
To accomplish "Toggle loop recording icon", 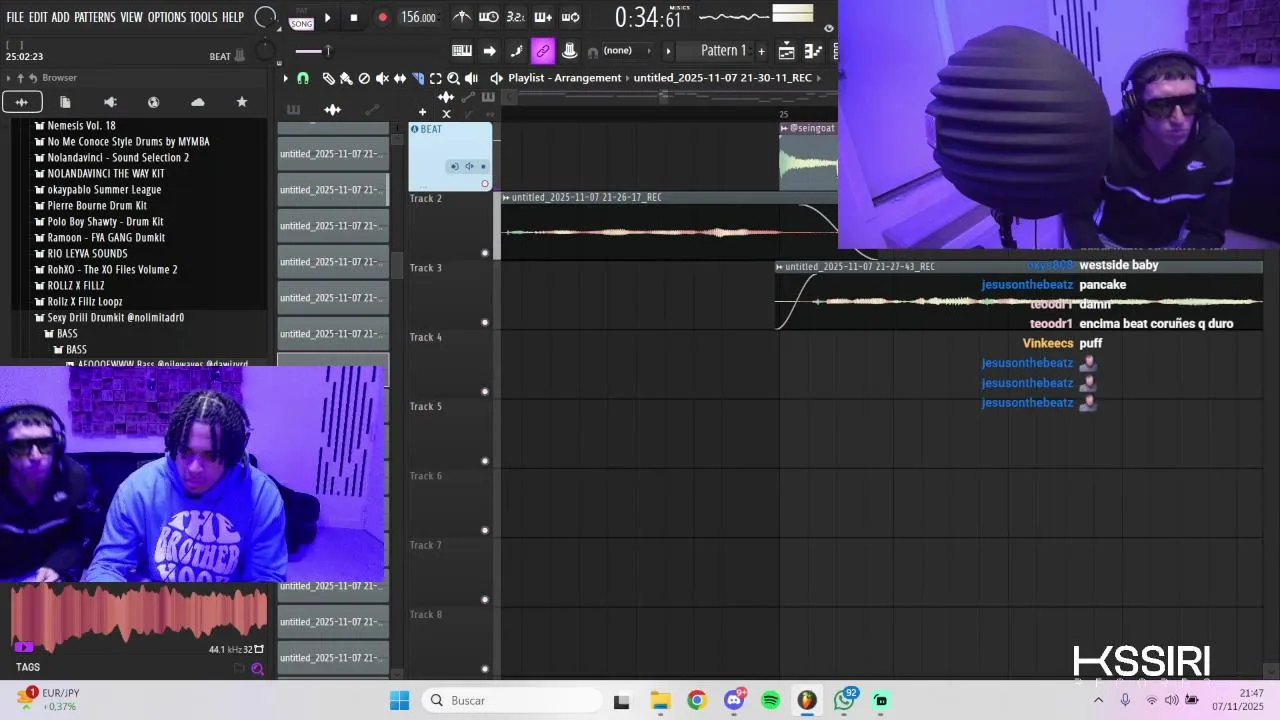I will [x=570, y=17].
